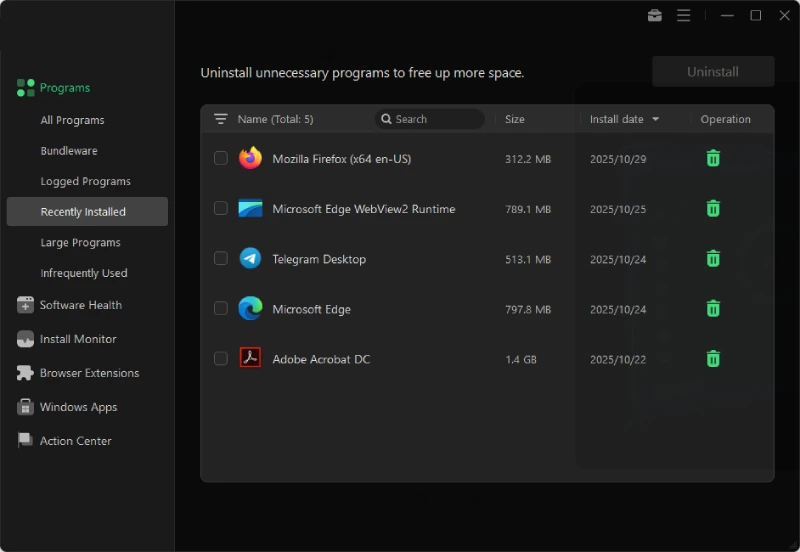The height and width of the screenshot is (552, 800).
Task: Tick the Adobe Acrobat DC checkbox
Action: pyautogui.click(x=221, y=359)
